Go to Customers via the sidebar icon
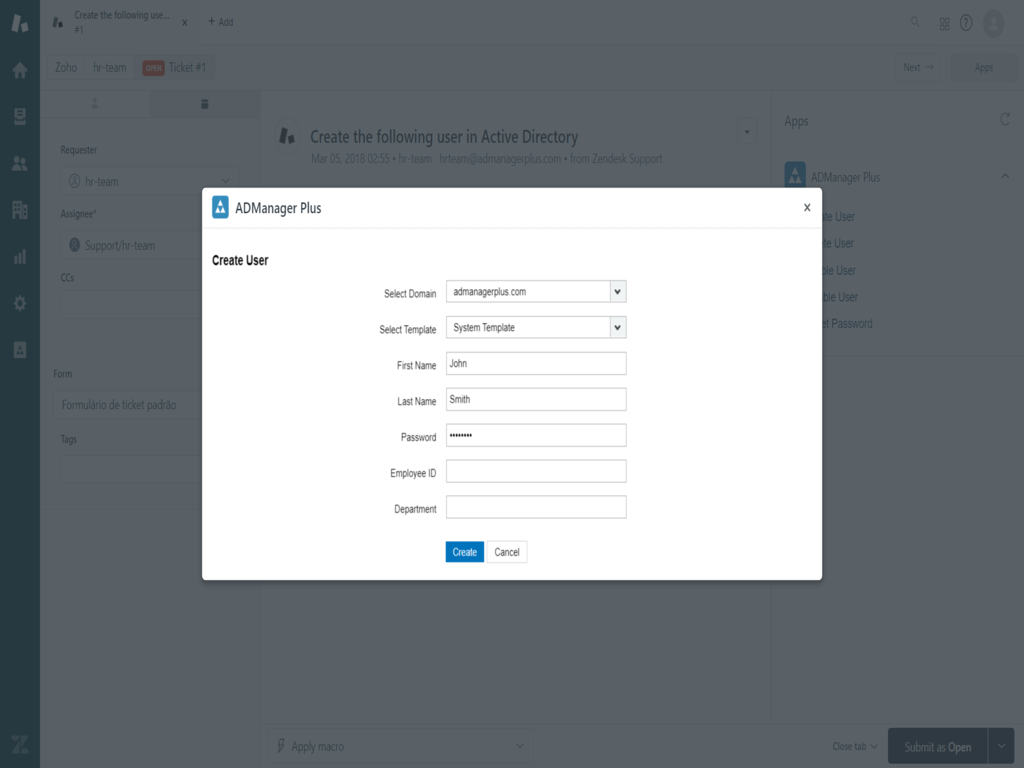1024x768 pixels. (x=19, y=163)
